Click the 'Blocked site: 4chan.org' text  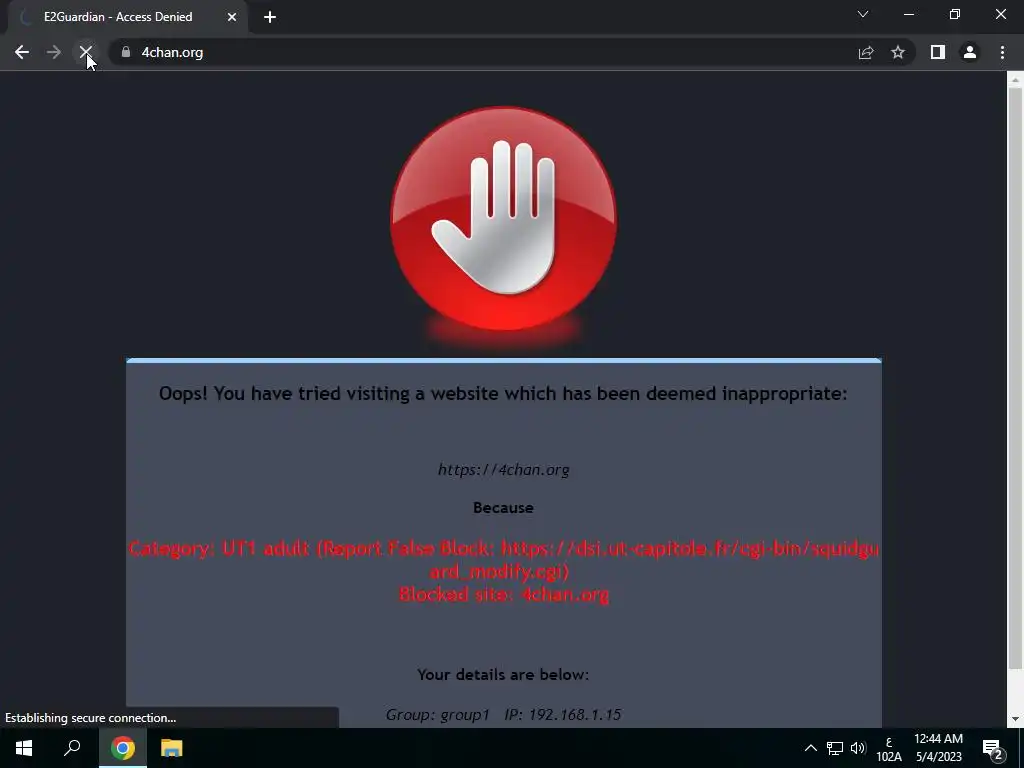[504, 594]
